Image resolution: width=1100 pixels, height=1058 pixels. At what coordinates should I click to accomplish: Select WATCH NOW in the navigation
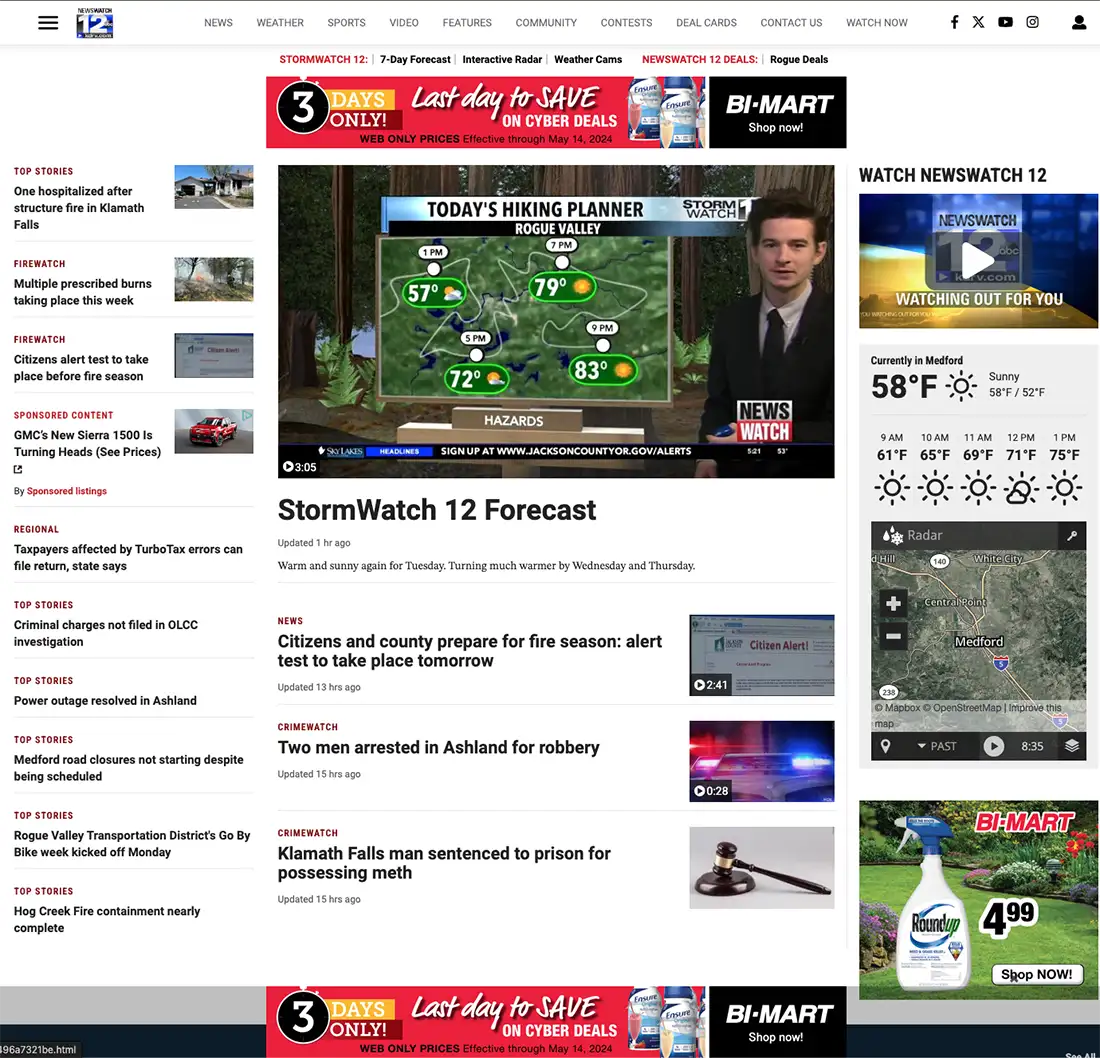pos(877,22)
